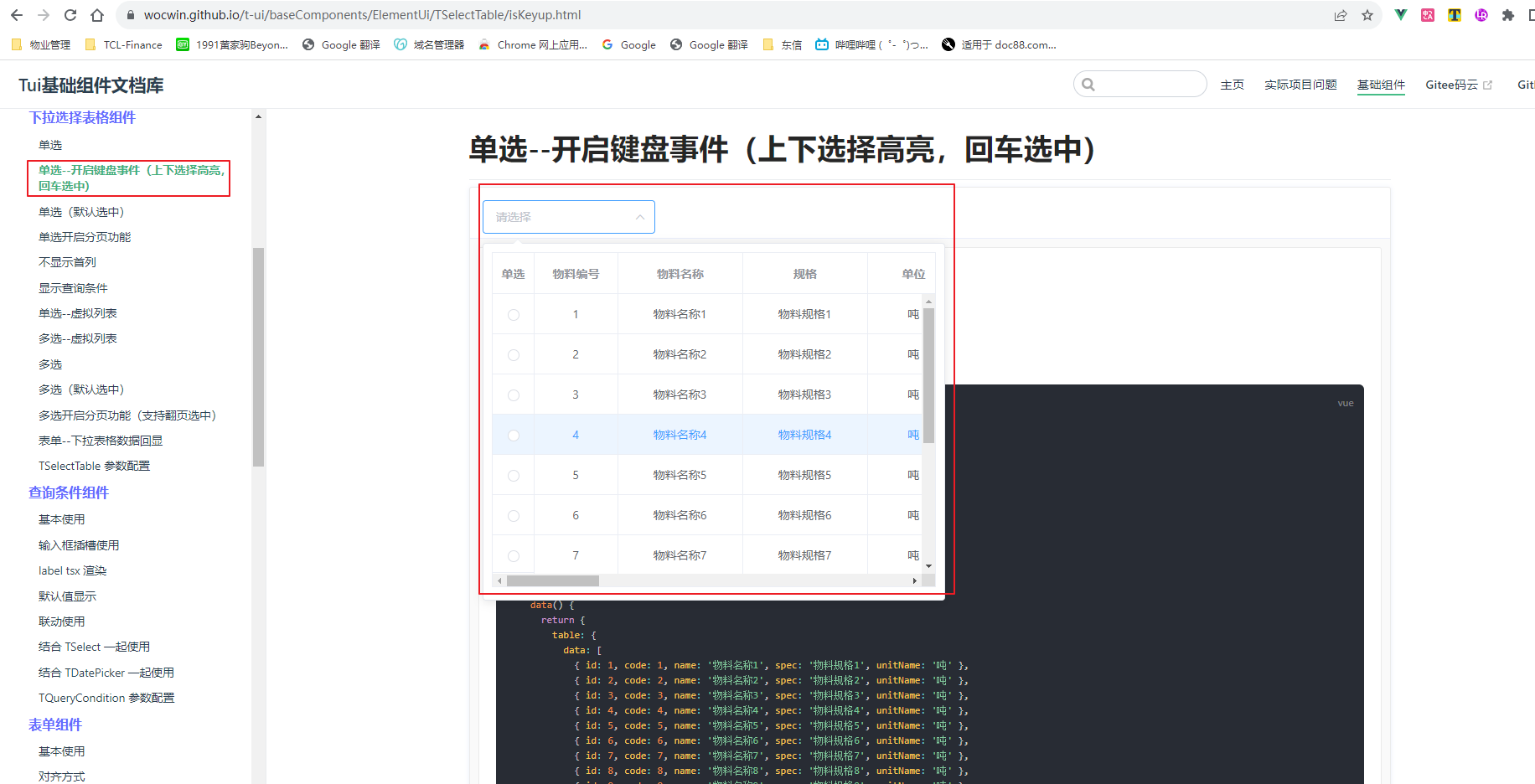Open sidebar heading 查询条件组件

[x=69, y=493]
